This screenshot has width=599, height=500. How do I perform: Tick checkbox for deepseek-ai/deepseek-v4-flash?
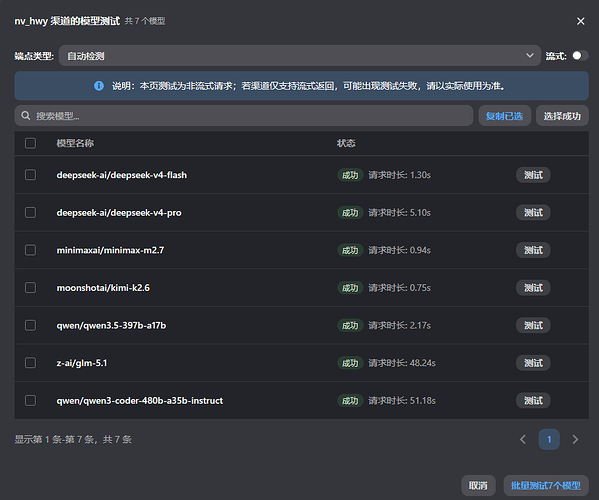click(x=31, y=175)
